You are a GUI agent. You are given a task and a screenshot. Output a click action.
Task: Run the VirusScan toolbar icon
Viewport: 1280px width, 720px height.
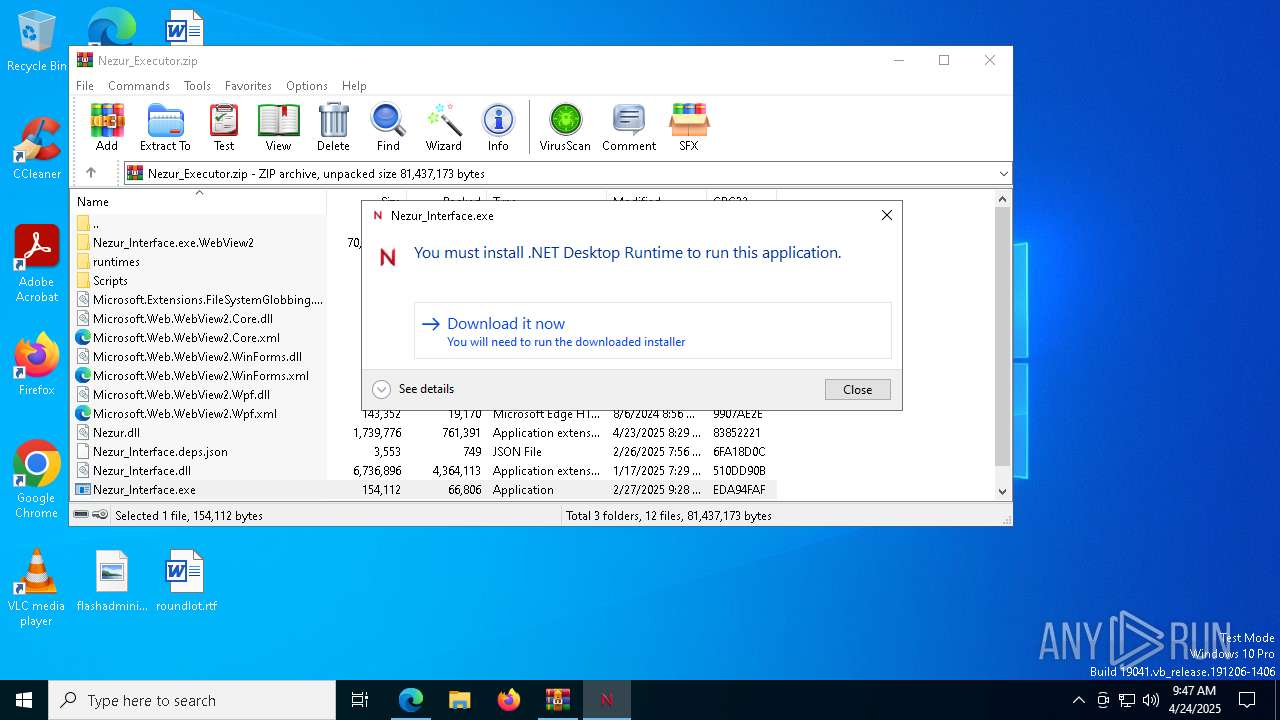(x=565, y=127)
